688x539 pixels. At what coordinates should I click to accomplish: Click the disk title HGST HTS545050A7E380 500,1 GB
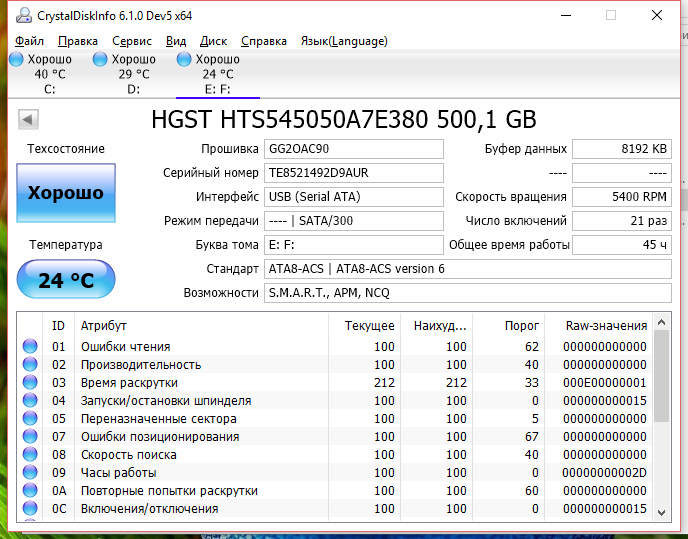(344, 119)
